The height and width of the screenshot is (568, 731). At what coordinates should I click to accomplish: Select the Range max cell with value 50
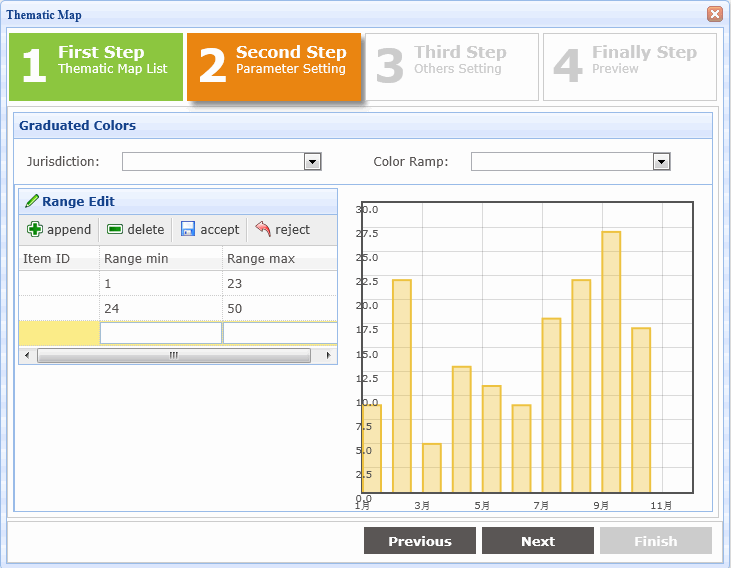point(280,308)
